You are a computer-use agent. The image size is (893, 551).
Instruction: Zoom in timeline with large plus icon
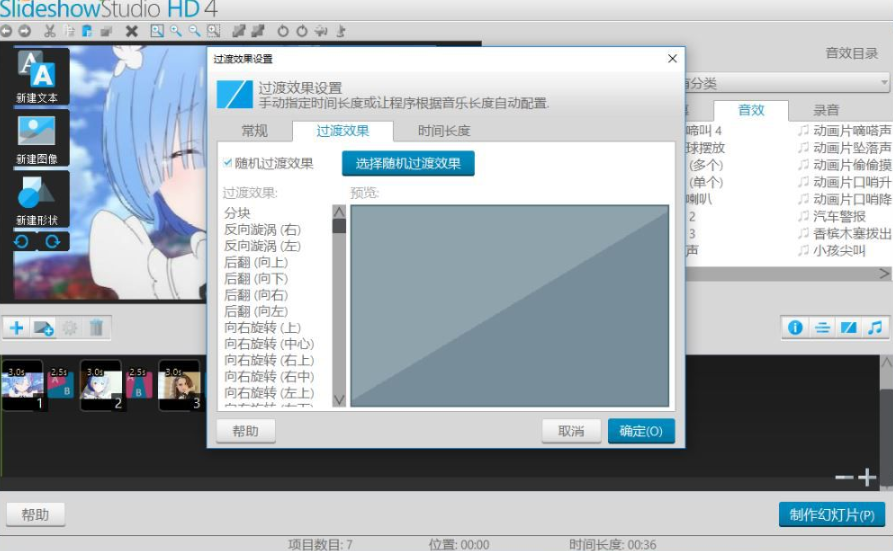click(867, 477)
